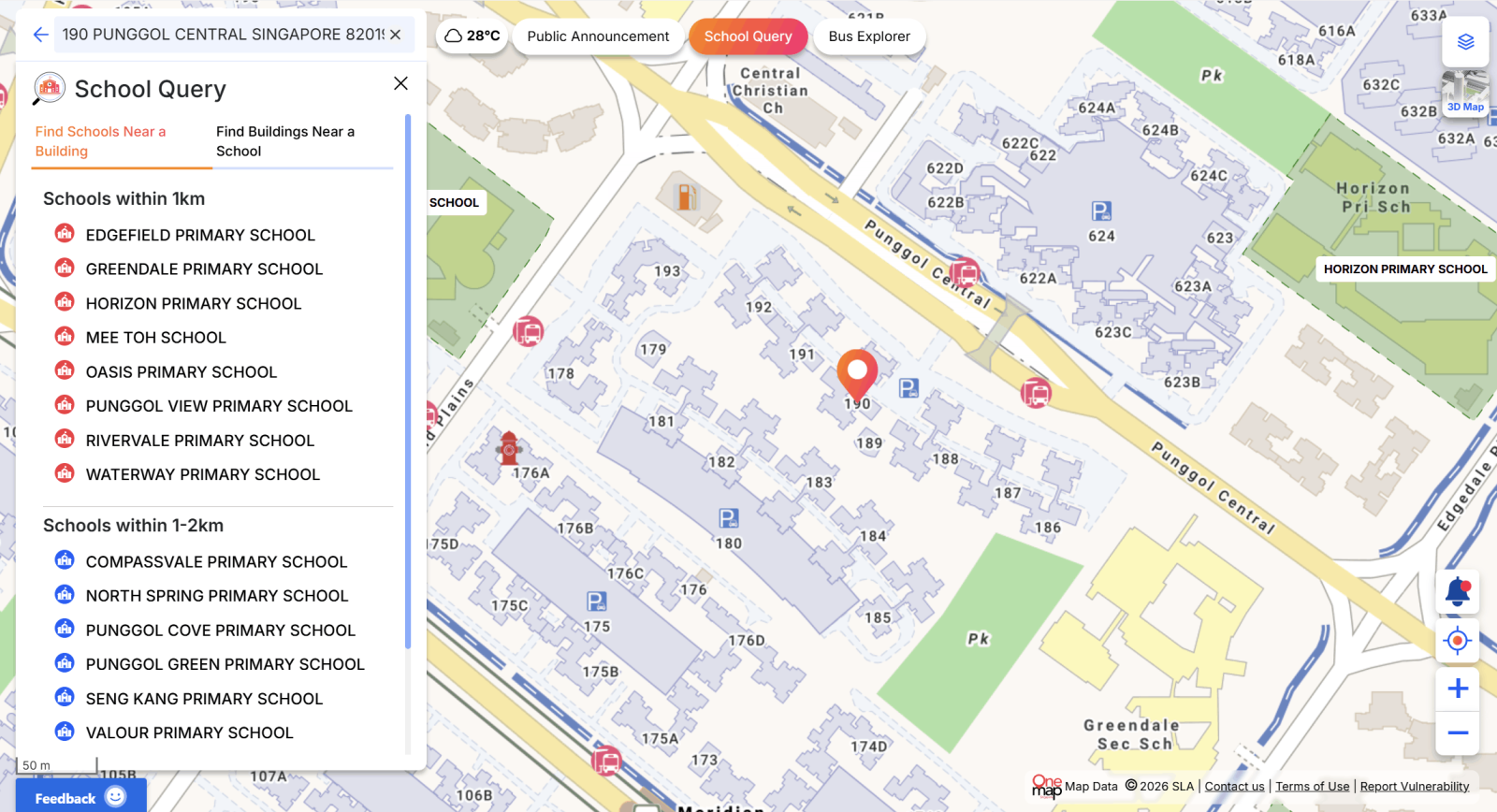The image size is (1497, 812).
Task: Select bus stop icon near 175A
Action: 606,761
